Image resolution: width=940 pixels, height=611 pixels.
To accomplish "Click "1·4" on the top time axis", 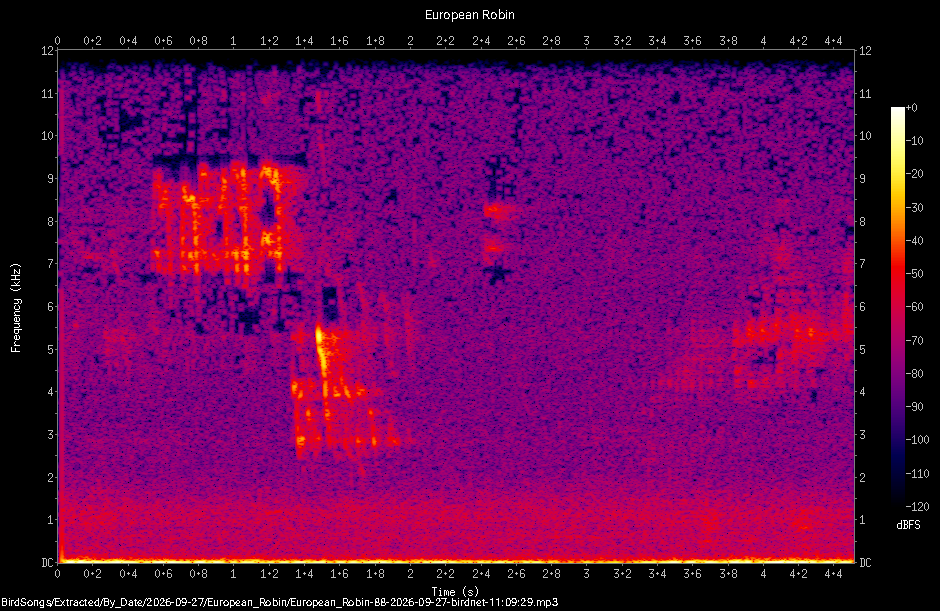I will click(304, 41).
